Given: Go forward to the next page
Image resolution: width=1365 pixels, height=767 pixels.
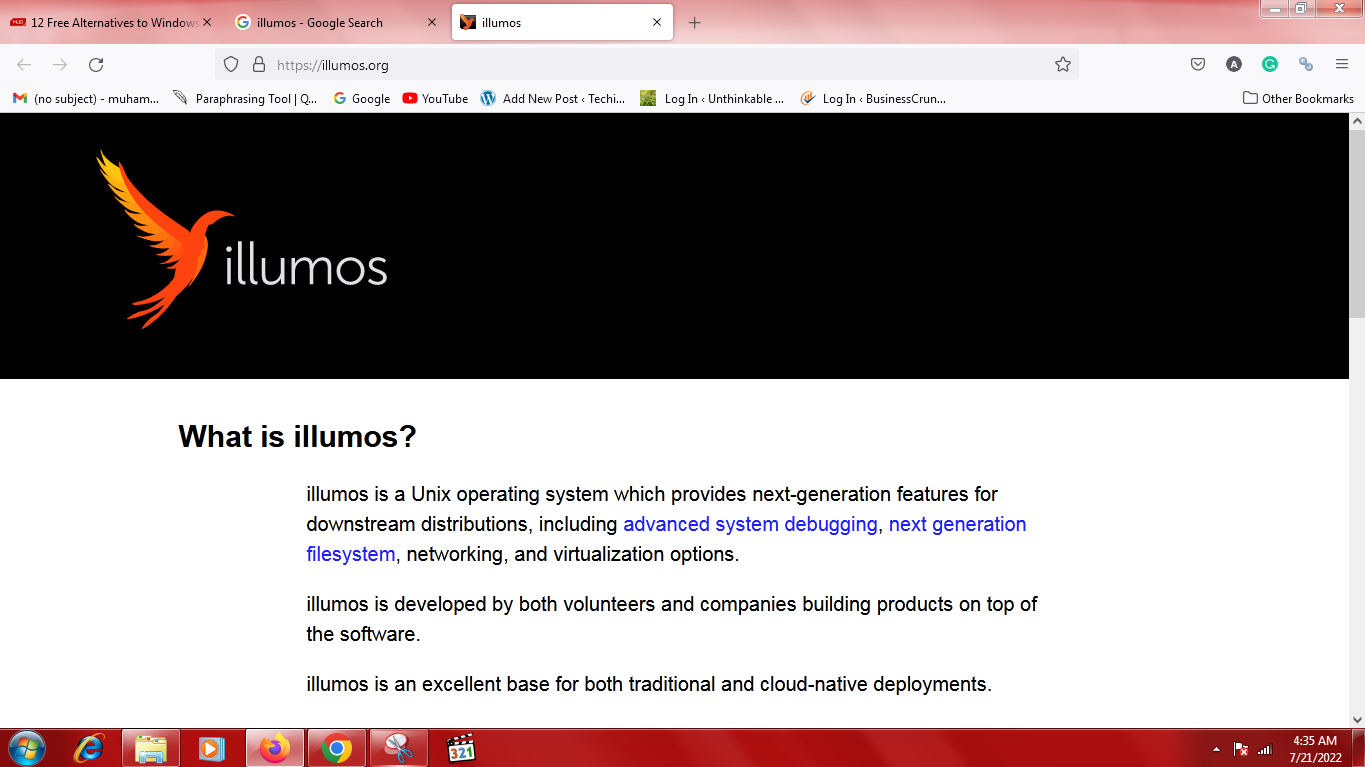Looking at the screenshot, I should coord(60,65).
